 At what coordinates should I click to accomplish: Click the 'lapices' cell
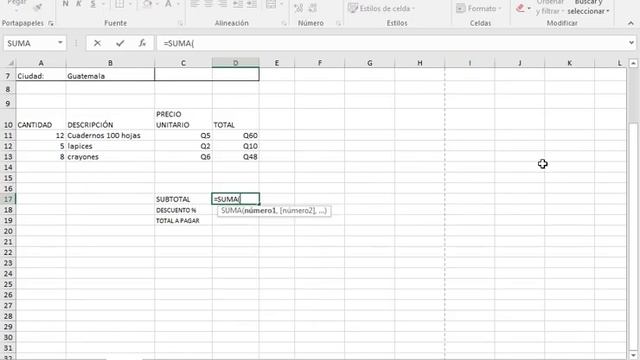click(x=110, y=146)
